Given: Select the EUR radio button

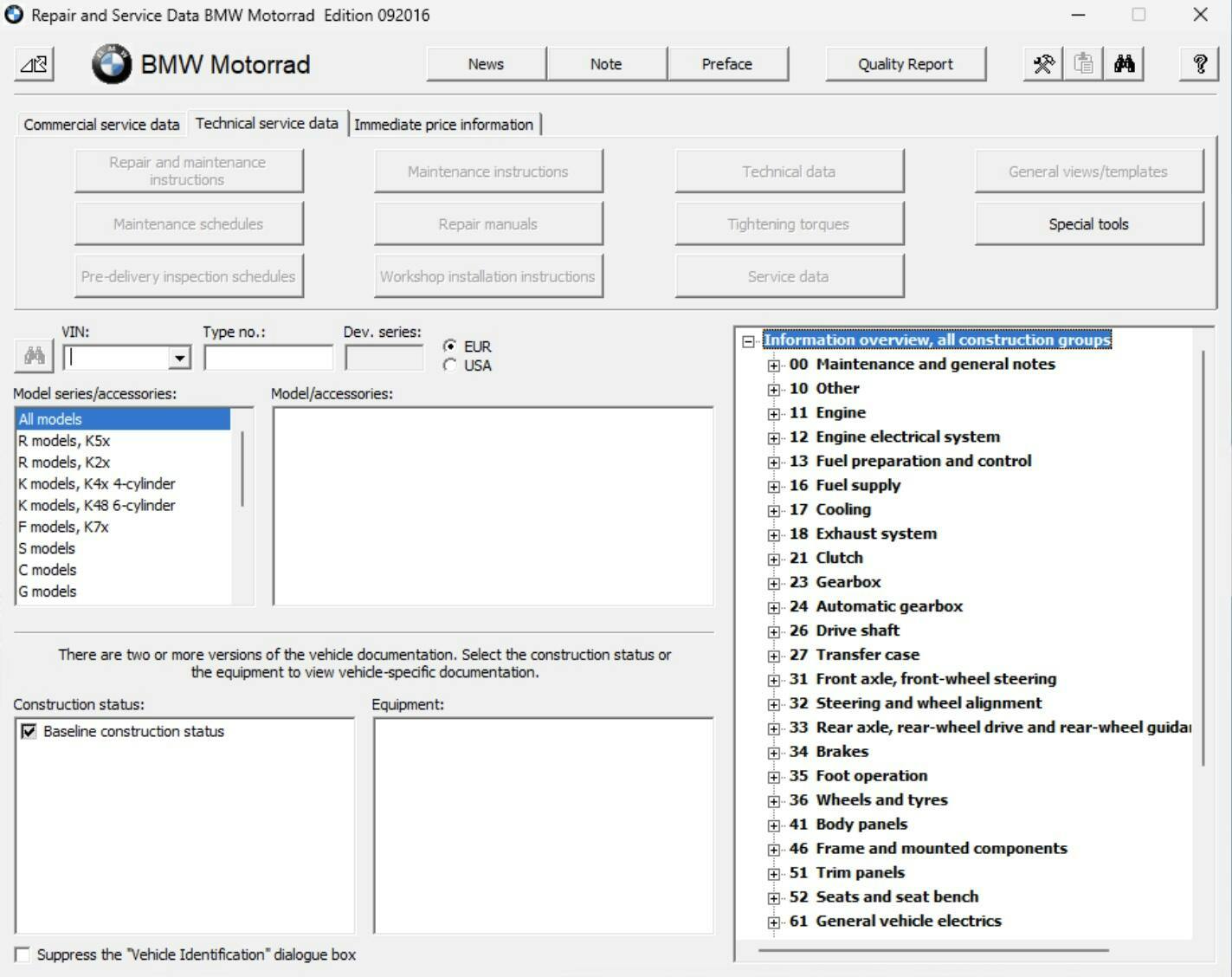Looking at the screenshot, I should (x=450, y=346).
